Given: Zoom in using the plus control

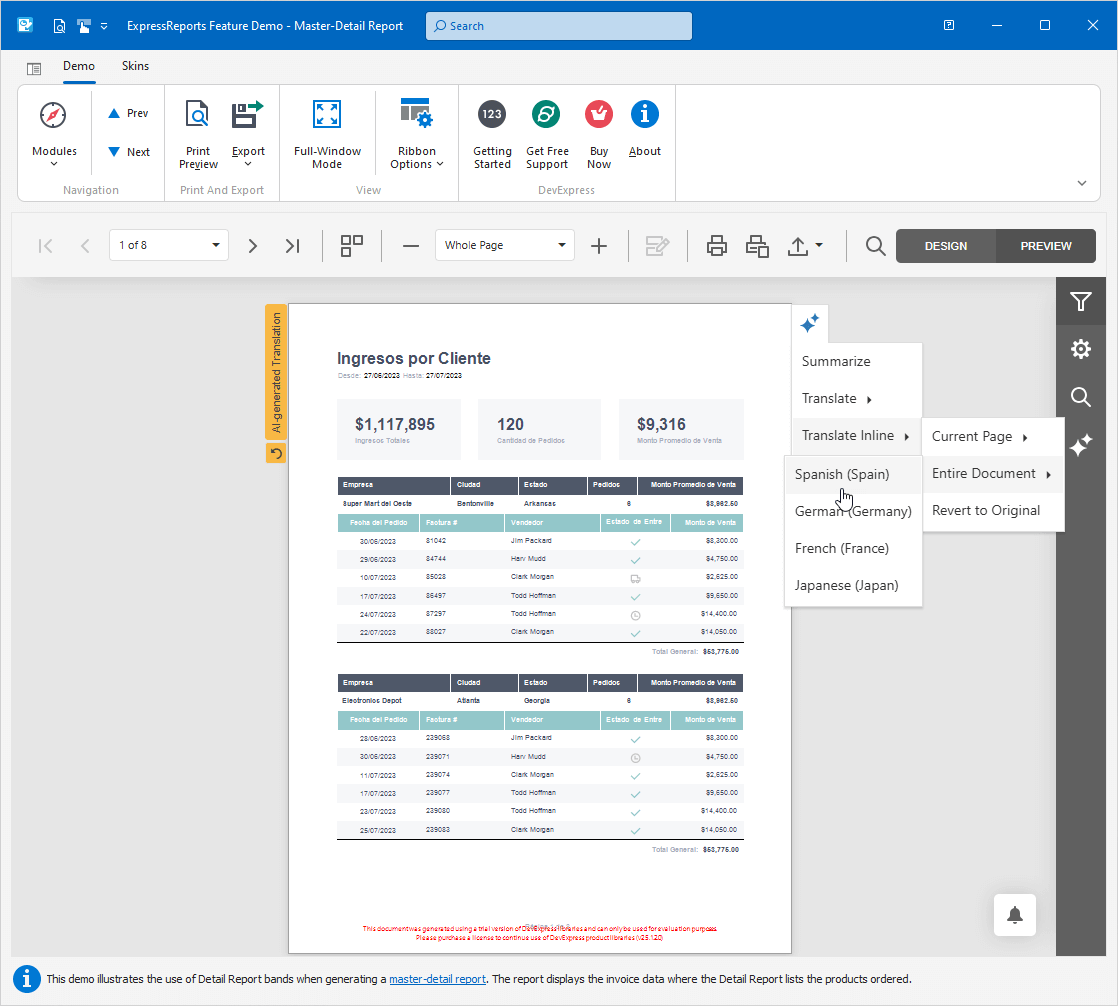Looking at the screenshot, I should pos(600,245).
